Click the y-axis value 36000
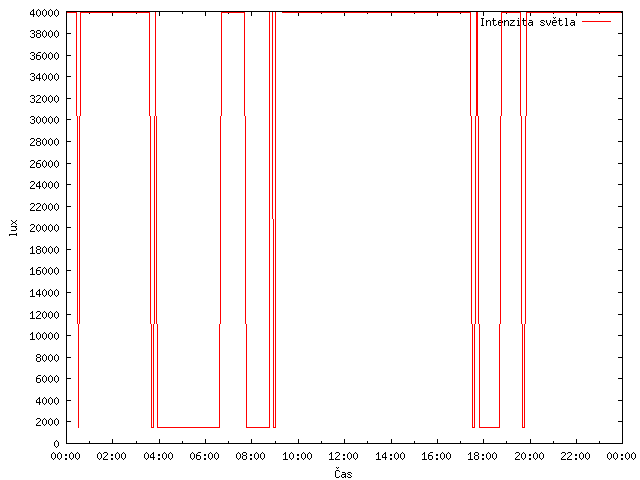640x480 pixels. click(x=44, y=56)
